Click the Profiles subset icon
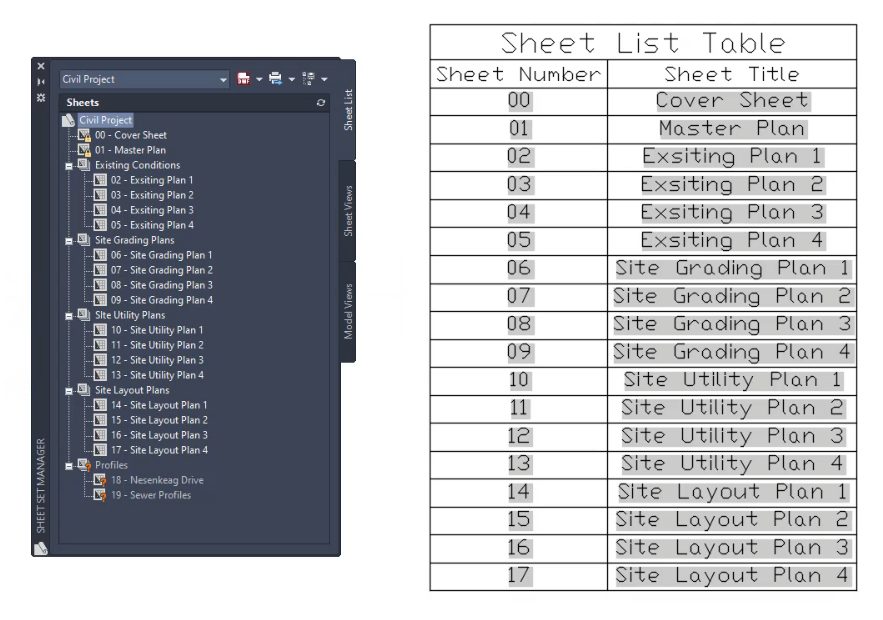 [x=84, y=465]
